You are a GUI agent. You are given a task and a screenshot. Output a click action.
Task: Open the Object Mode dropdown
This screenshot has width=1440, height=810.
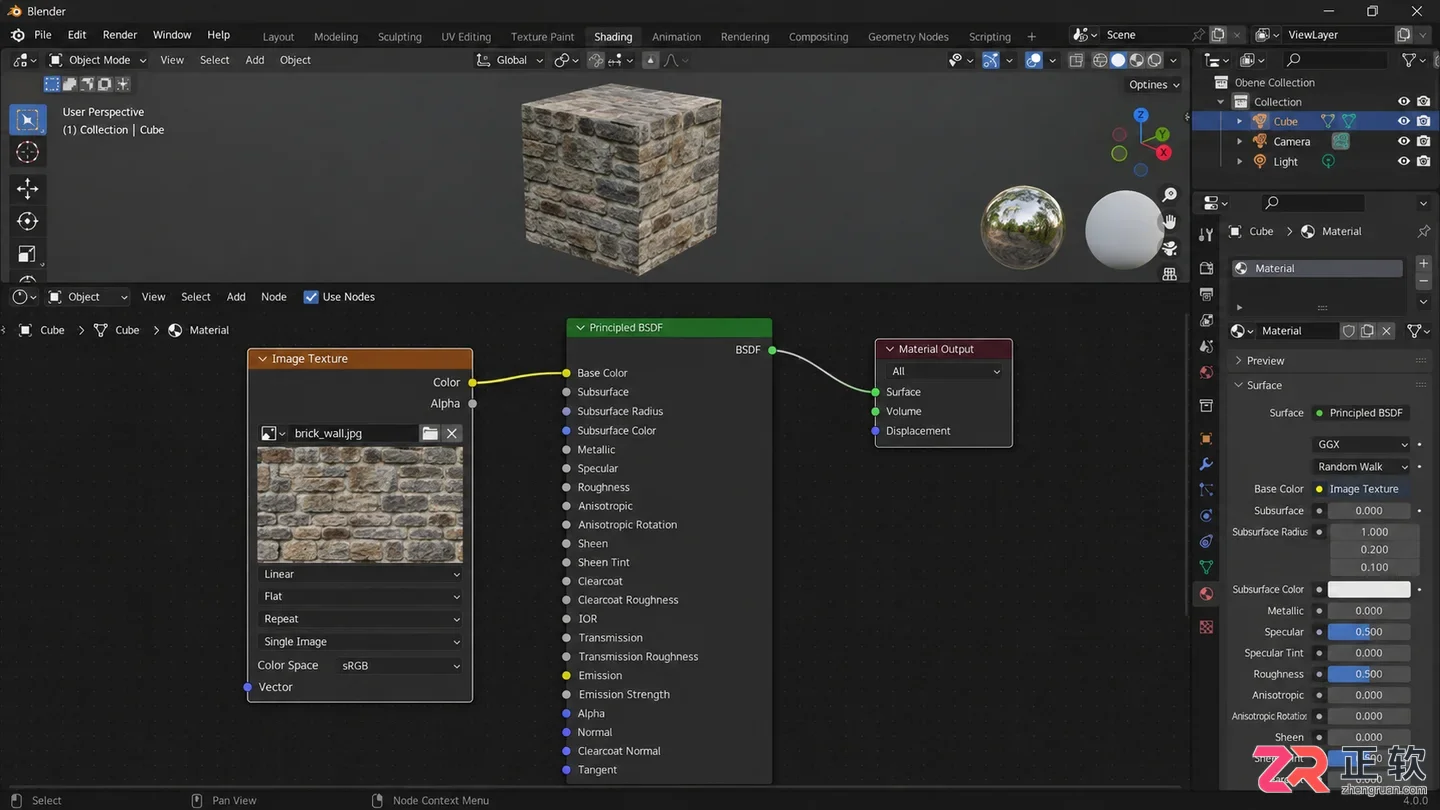[x=97, y=60]
